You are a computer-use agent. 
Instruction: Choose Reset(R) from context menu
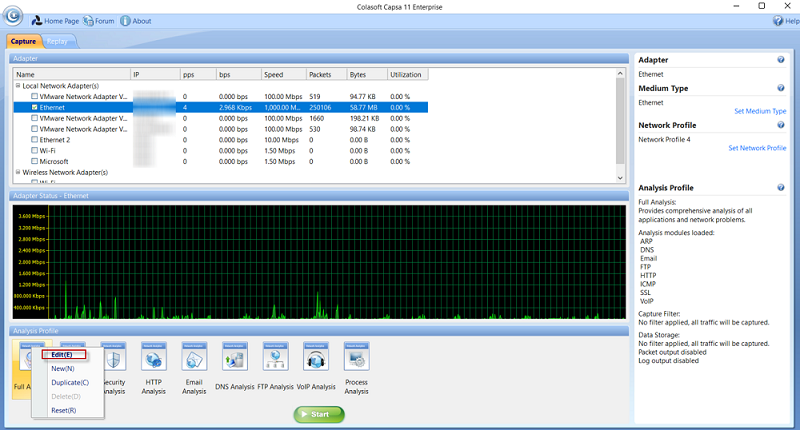64,410
